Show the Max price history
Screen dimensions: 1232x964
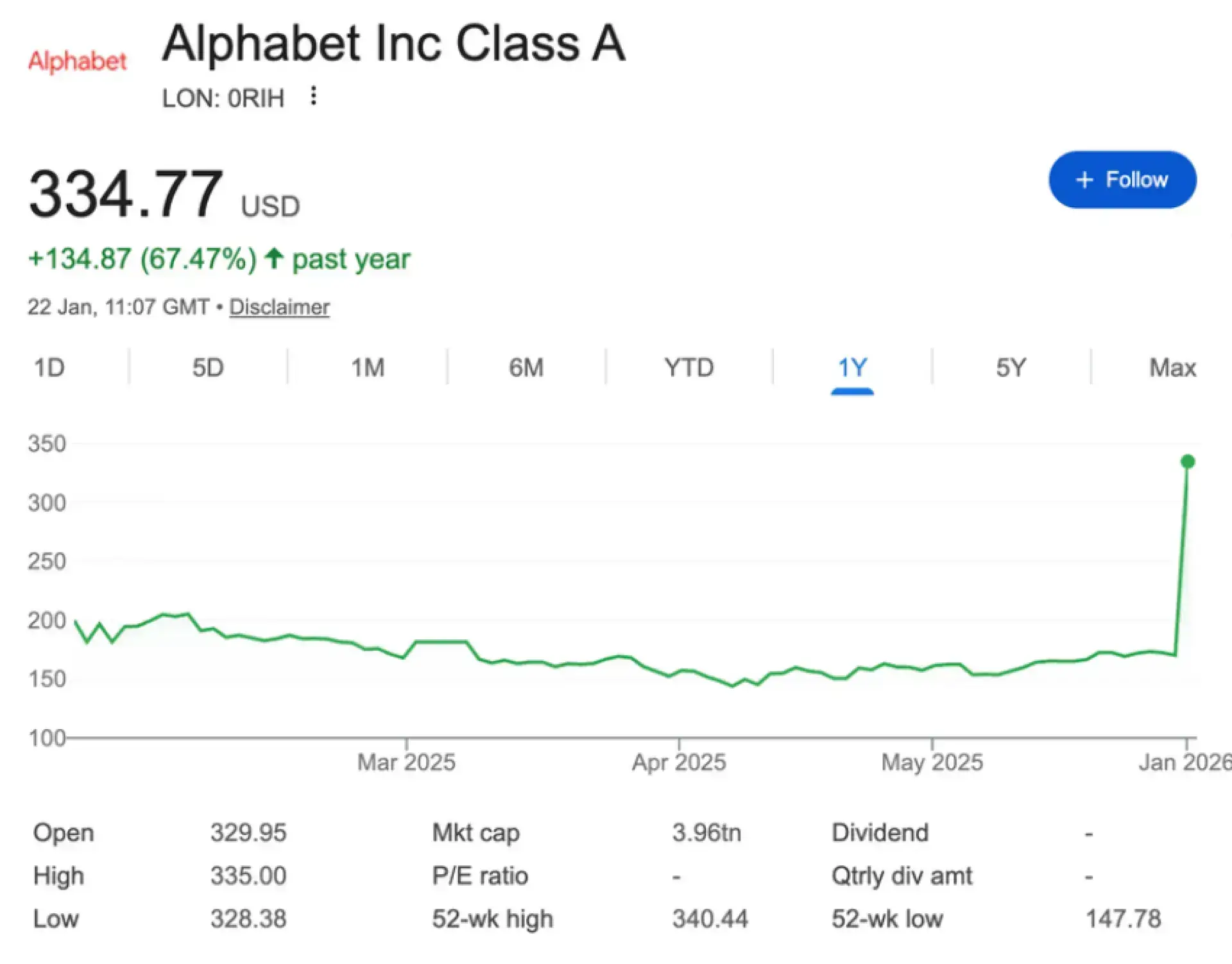[x=1172, y=368]
